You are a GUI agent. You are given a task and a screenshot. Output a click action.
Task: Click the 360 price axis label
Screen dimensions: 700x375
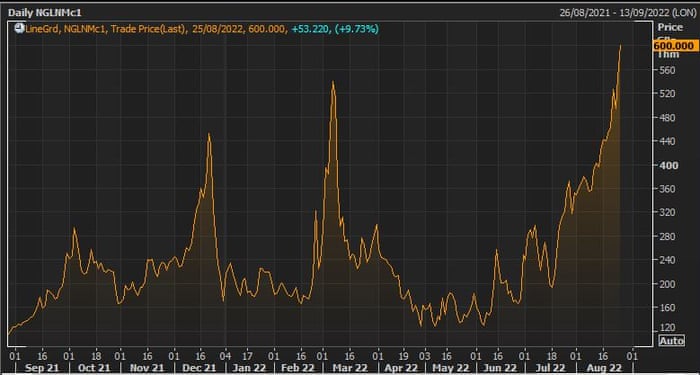pyautogui.click(x=666, y=189)
